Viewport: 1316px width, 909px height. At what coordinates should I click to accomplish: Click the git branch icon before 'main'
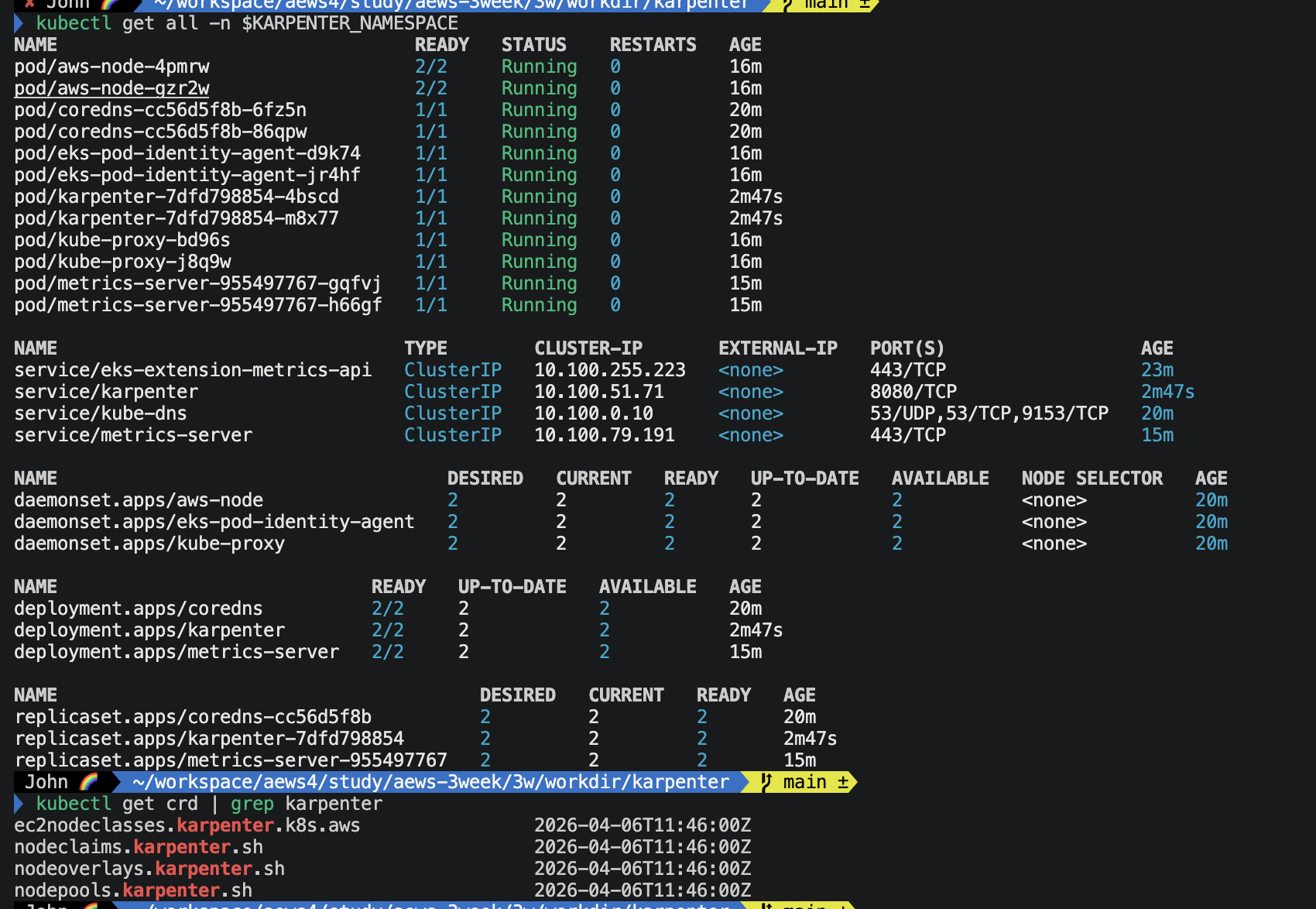coord(766,782)
